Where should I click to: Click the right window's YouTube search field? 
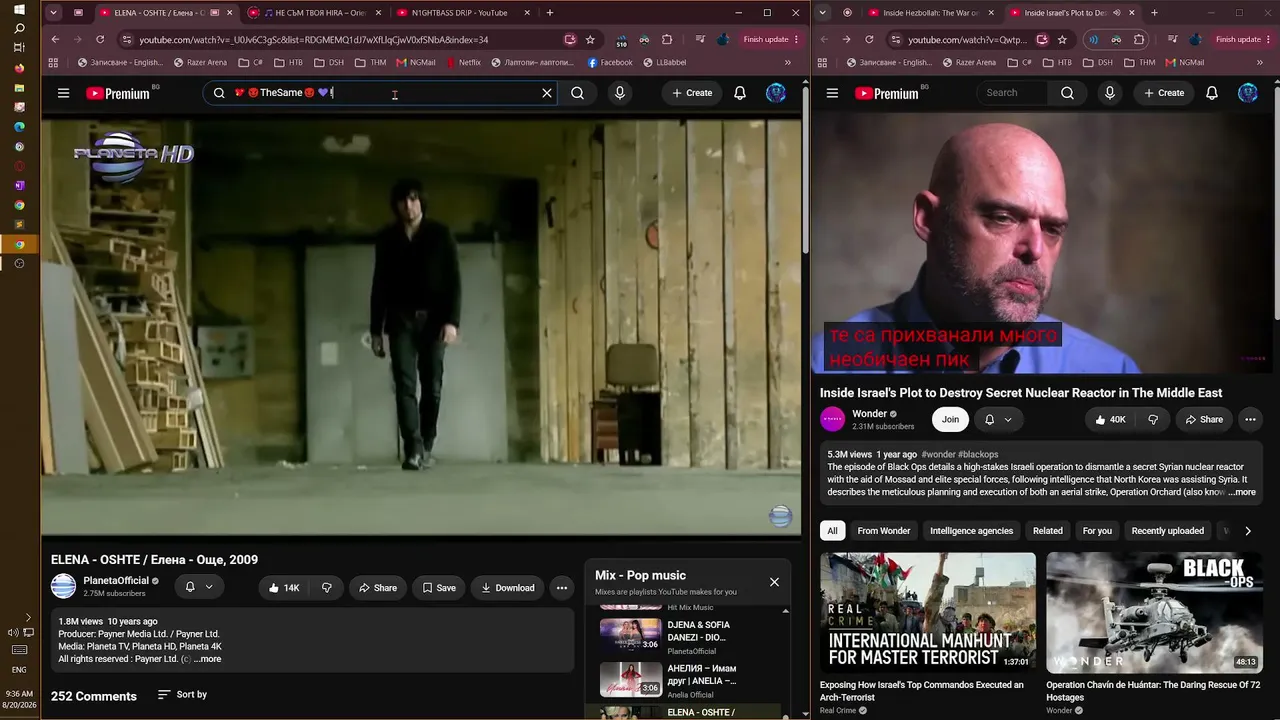click(x=1012, y=93)
